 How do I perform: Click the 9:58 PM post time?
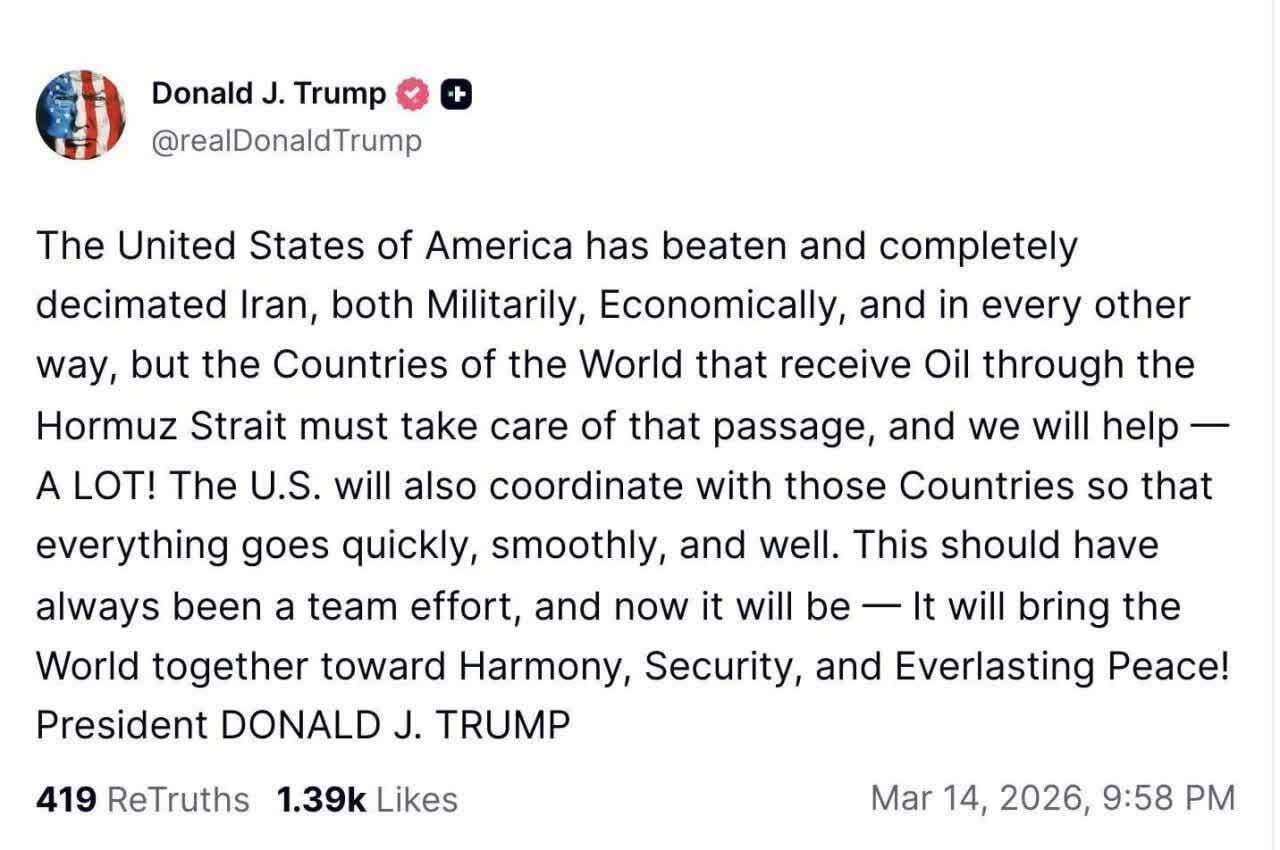pyautogui.click(x=1166, y=798)
